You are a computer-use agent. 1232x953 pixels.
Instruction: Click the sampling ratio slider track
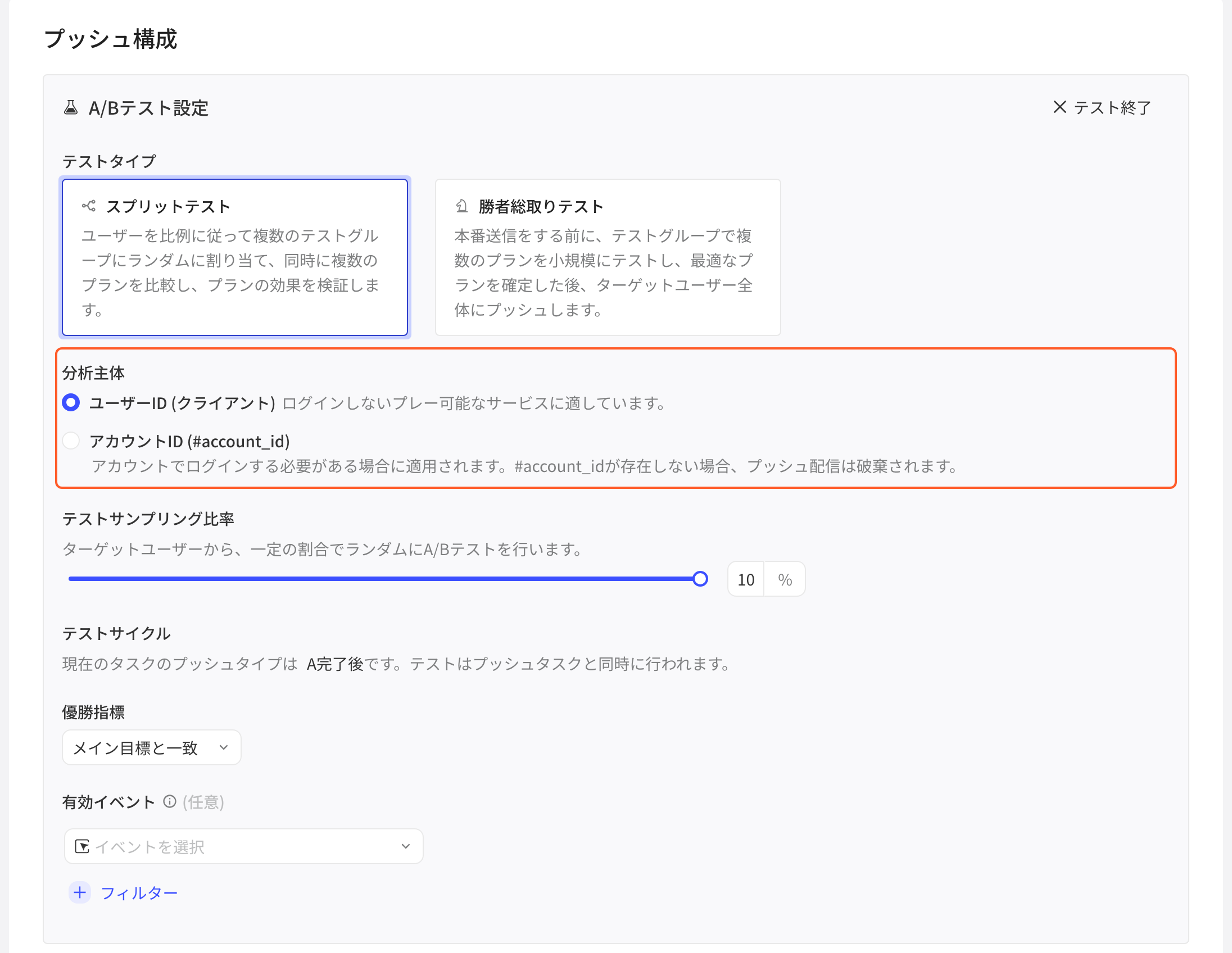[x=383, y=579]
